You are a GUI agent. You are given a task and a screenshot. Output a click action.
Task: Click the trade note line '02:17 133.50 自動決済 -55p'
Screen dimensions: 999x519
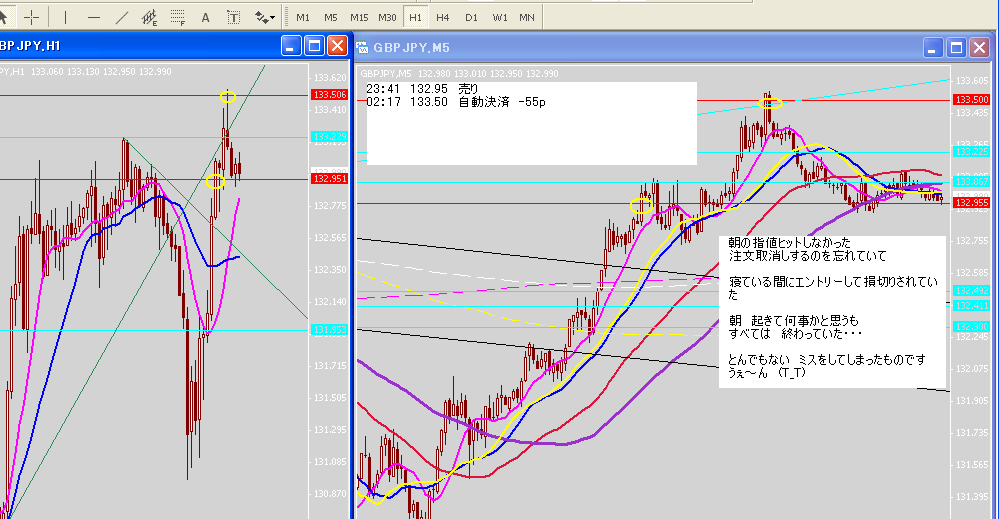(456, 102)
